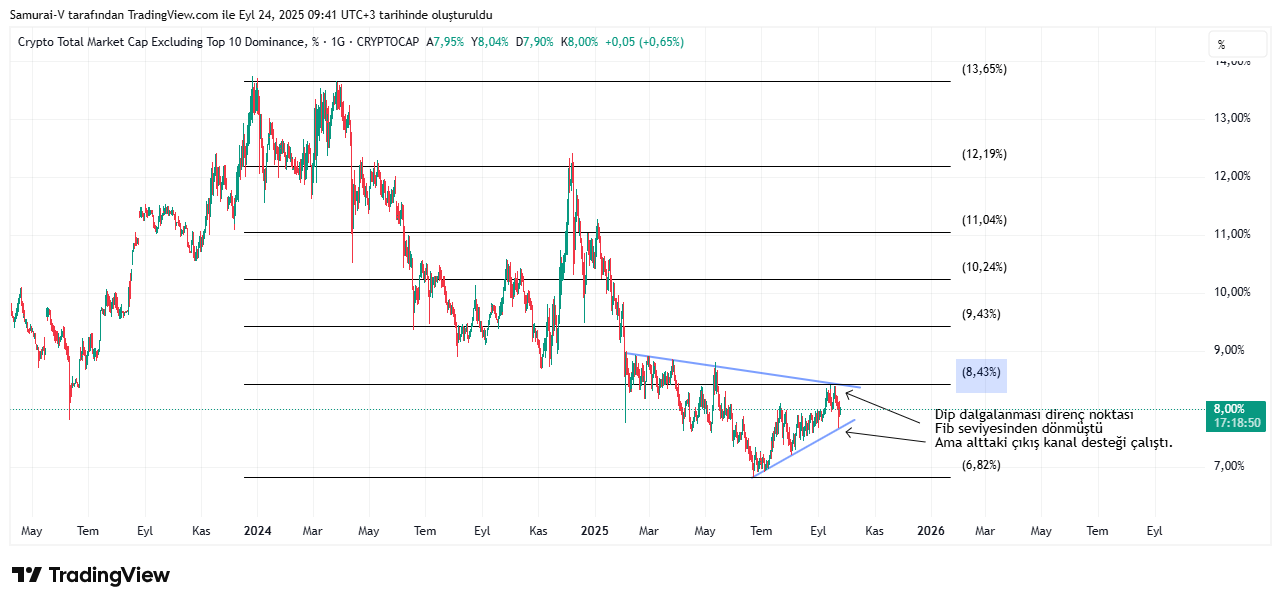Click the 2026 label on the time axis

point(931,531)
